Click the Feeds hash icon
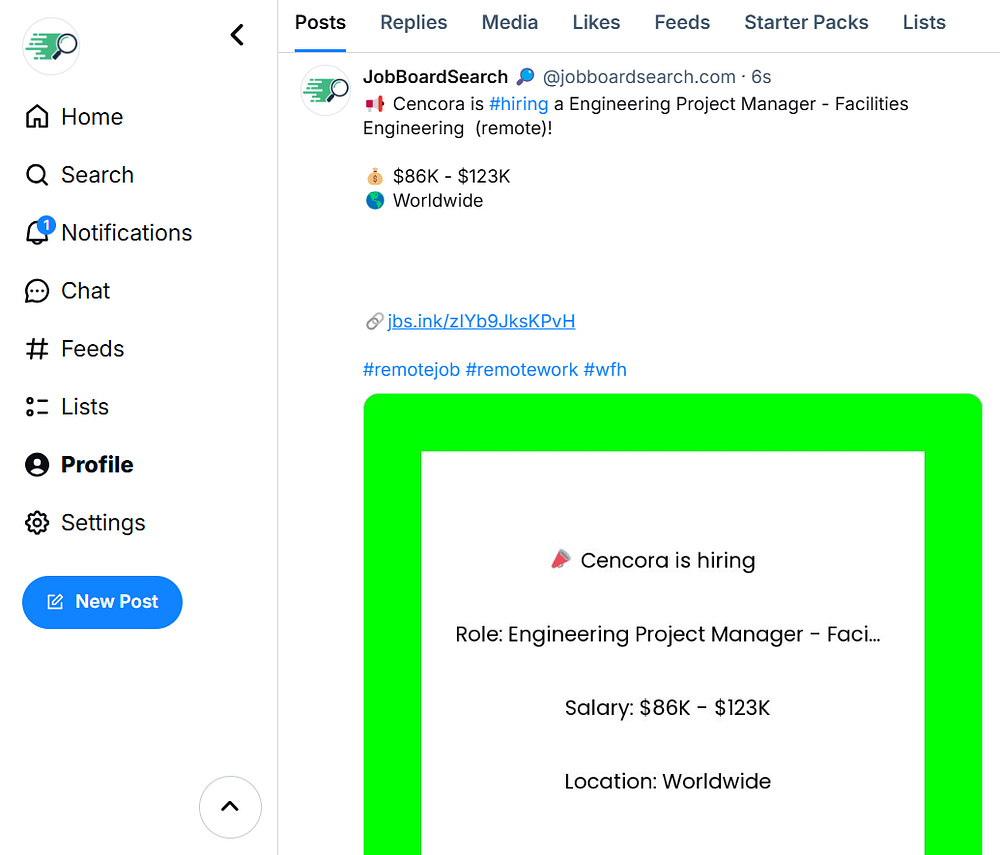Viewport: 1000px width, 855px height. [x=37, y=349]
